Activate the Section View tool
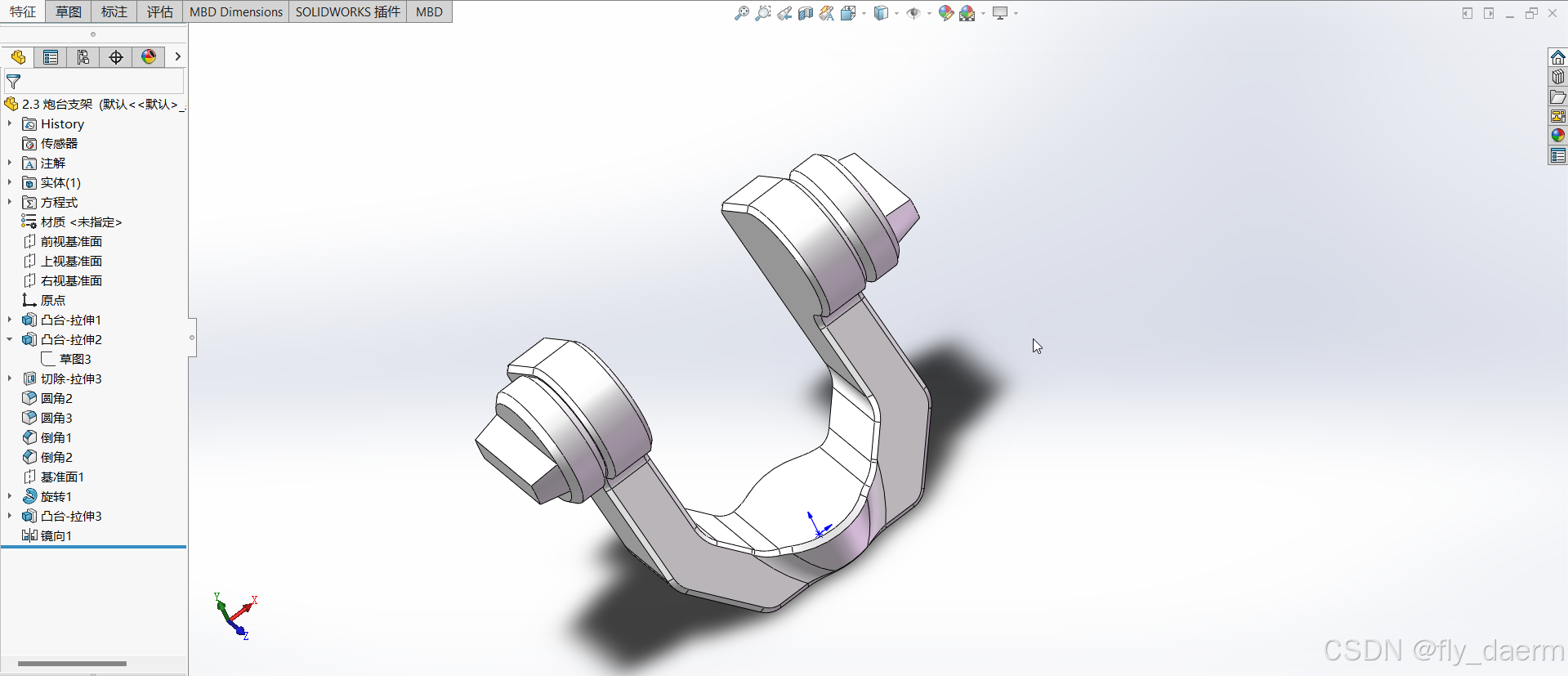 tap(806, 13)
